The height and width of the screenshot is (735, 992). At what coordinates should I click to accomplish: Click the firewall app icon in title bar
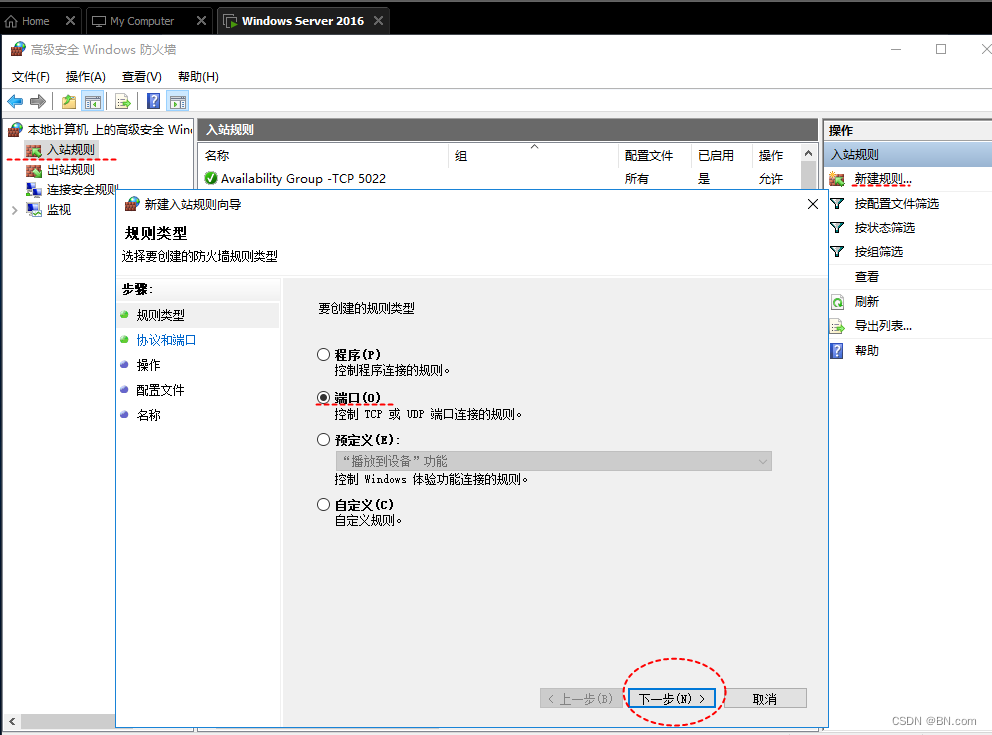point(18,49)
